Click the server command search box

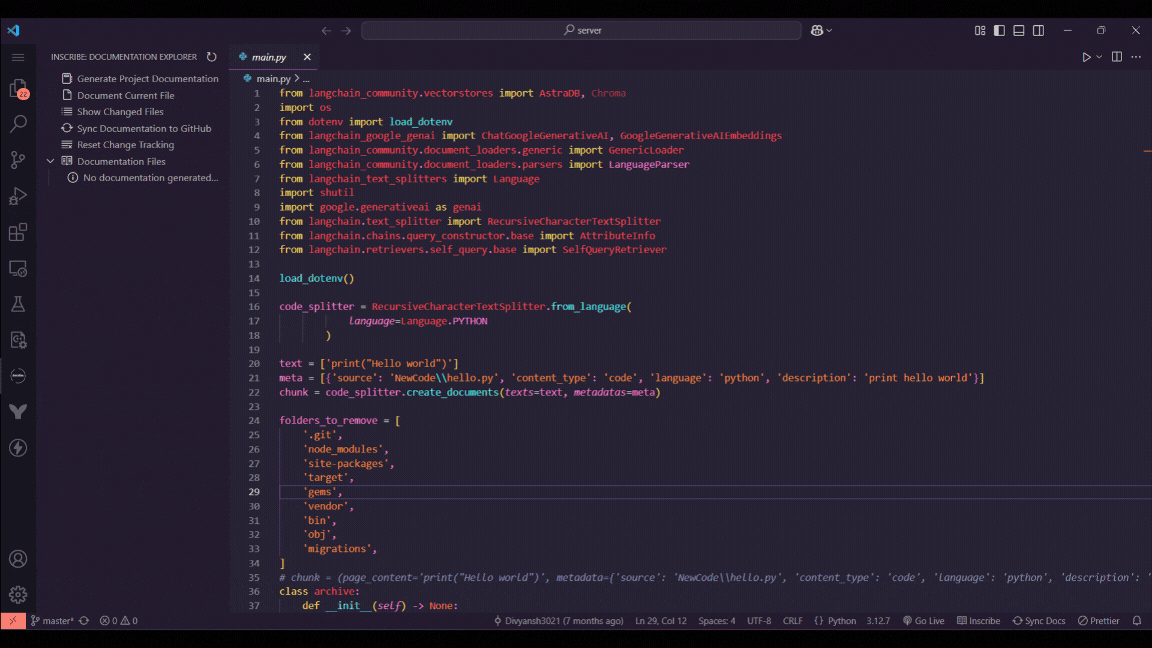coord(581,30)
